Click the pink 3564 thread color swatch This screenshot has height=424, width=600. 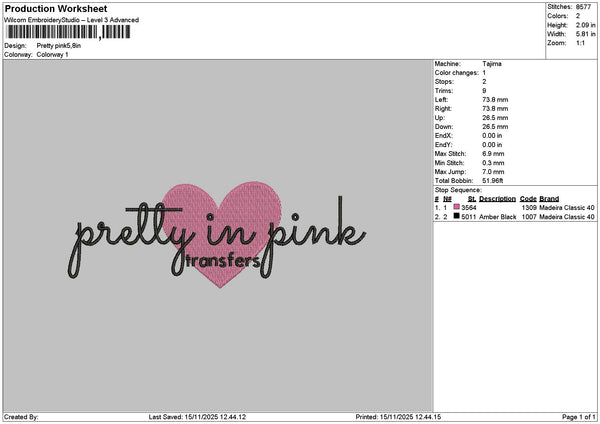456,207
